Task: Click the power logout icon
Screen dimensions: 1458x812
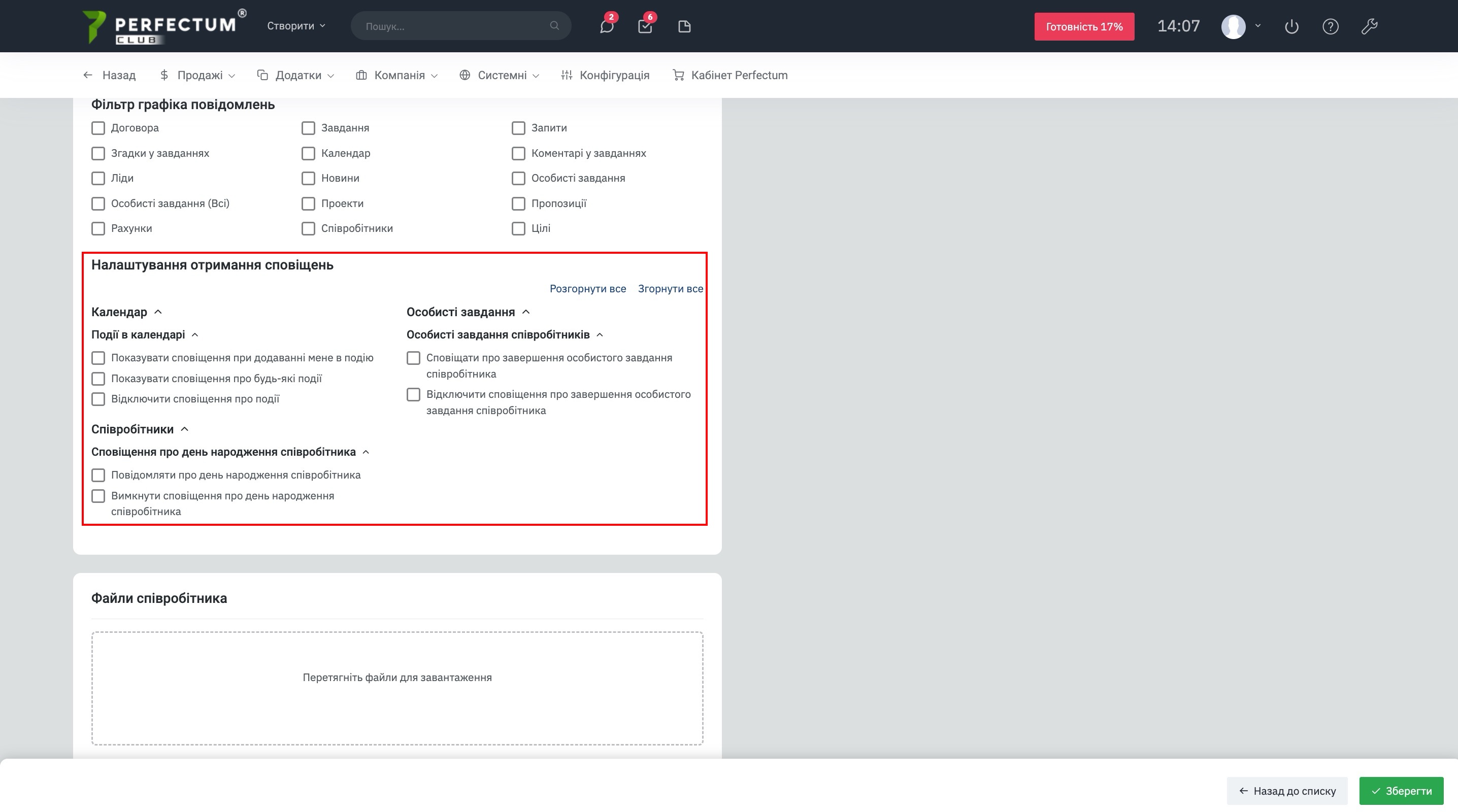Action: coord(1291,26)
